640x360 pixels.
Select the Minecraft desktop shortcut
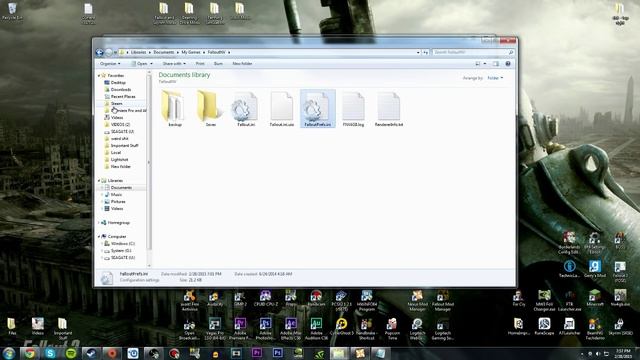click(595, 299)
